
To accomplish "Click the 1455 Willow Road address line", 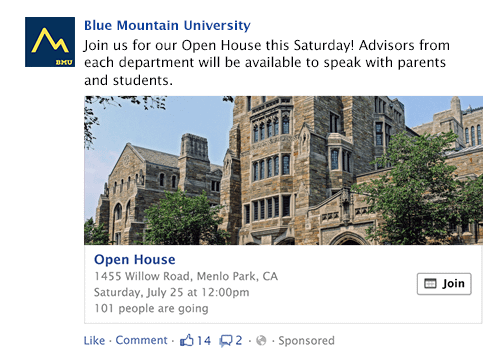I will pyautogui.click(x=186, y=276).
